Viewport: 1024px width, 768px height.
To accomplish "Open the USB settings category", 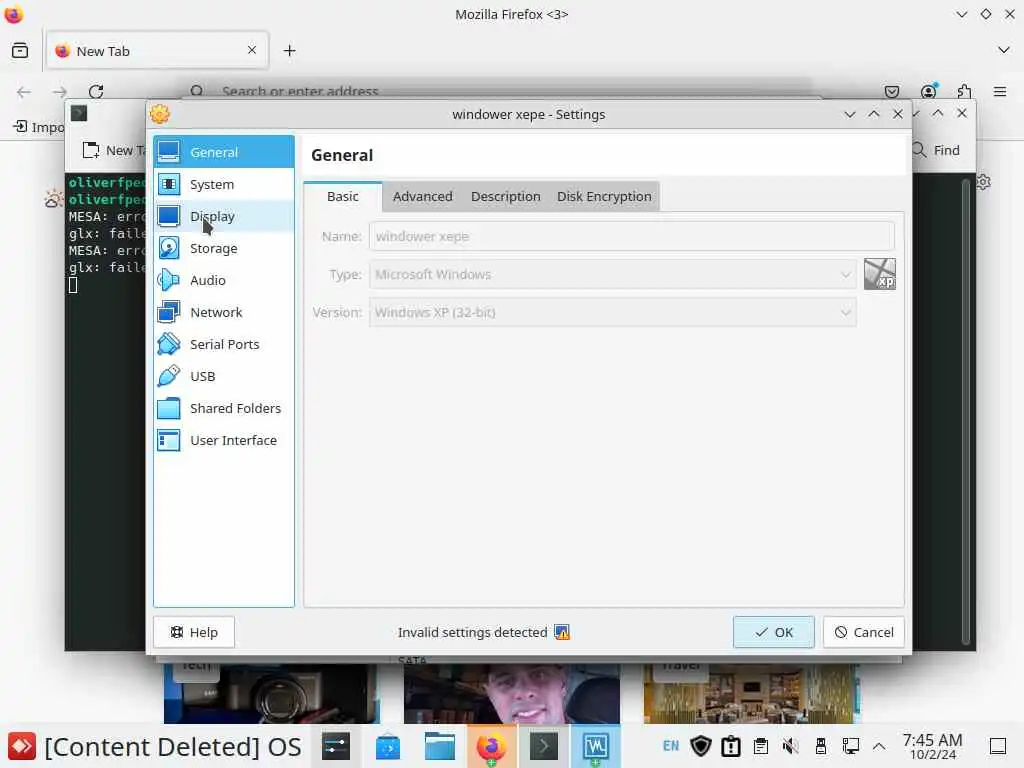I will pos(224,376).
